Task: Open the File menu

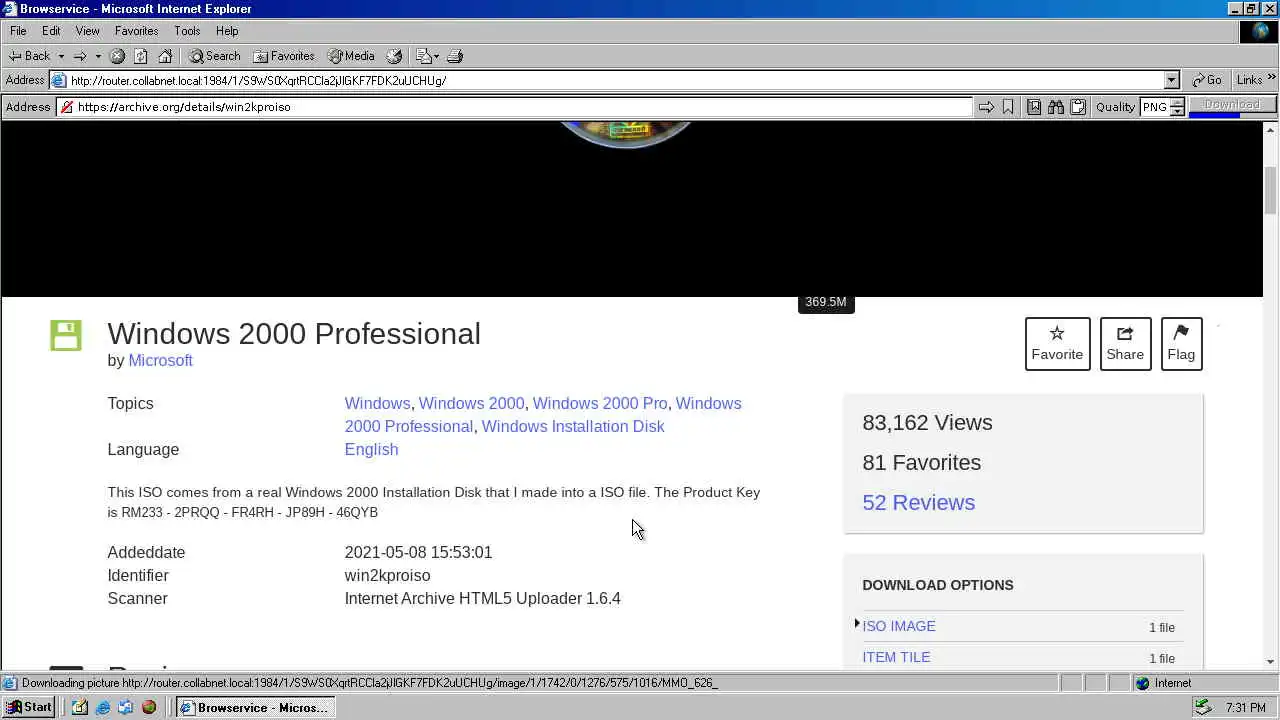Action: [18, 31]
